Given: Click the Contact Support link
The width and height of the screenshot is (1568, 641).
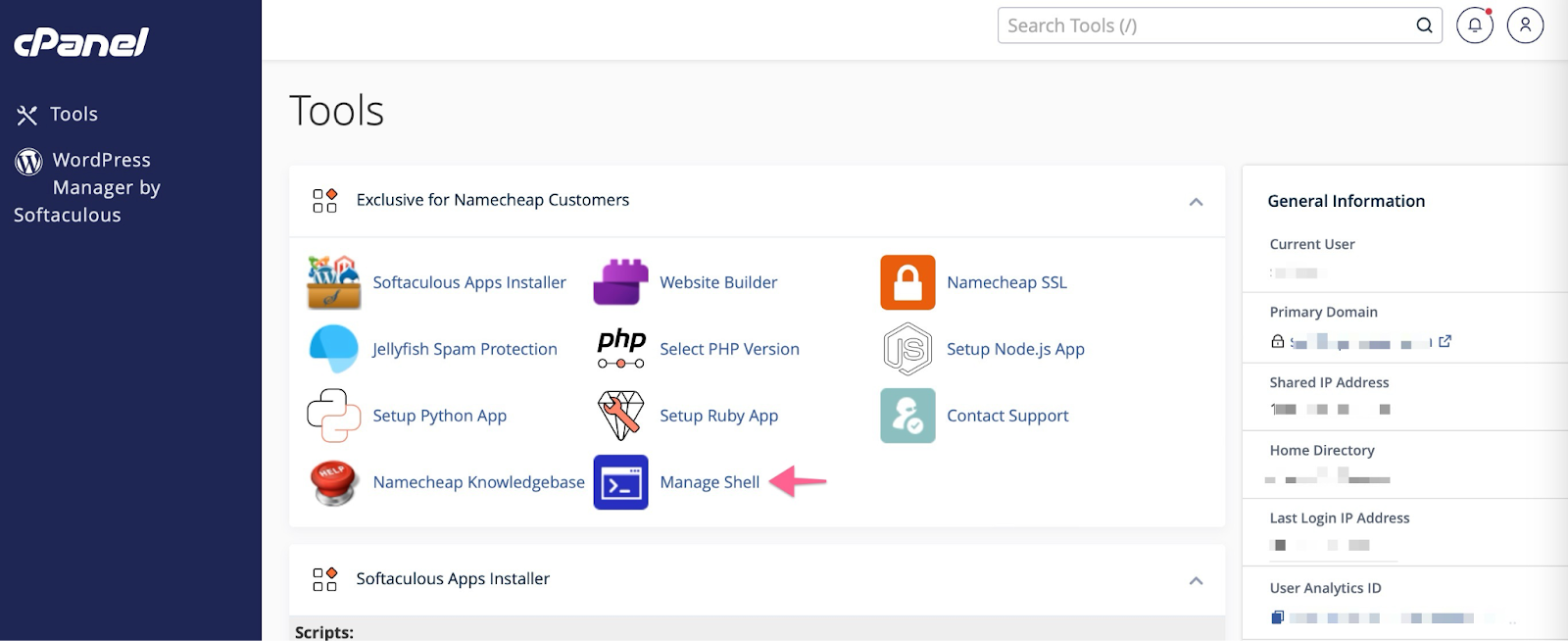Looking at the screenshot, I should pos(1007,416).
